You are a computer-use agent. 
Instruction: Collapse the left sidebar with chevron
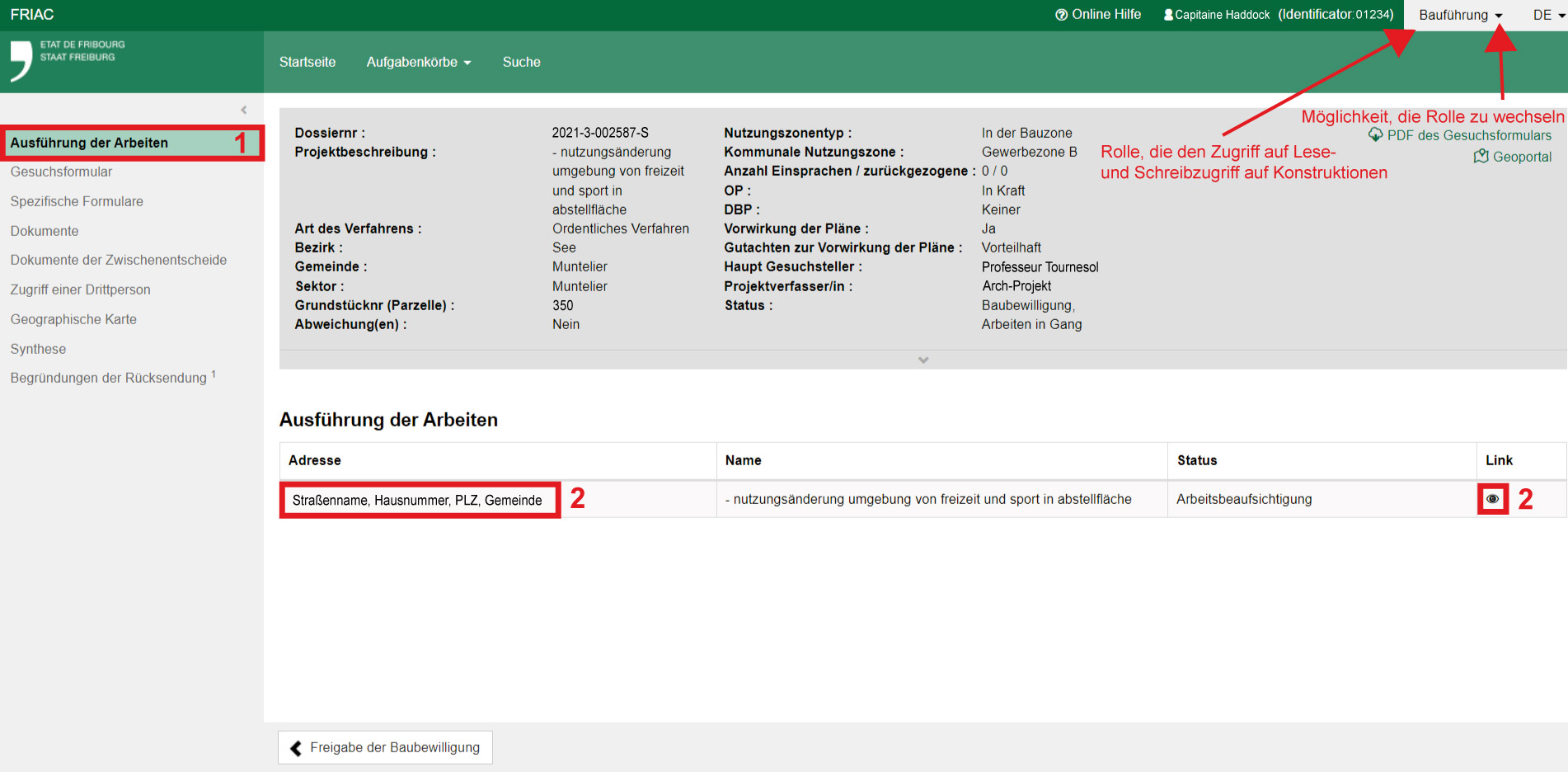tap(243, 110)
